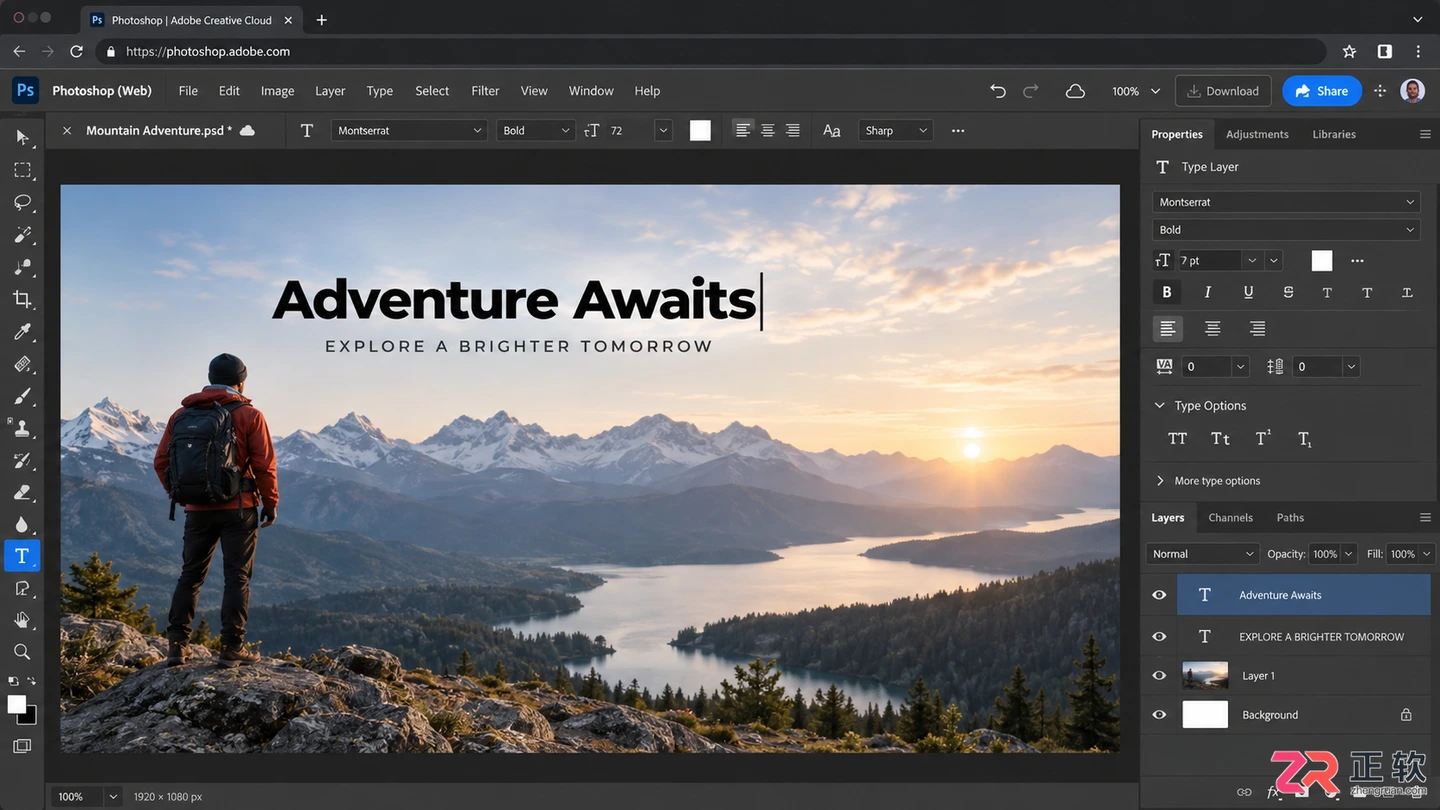Click the white text color swatch in options bar
The height and width of the screenshot is (810, 1440).
click(x=700, y=130)
